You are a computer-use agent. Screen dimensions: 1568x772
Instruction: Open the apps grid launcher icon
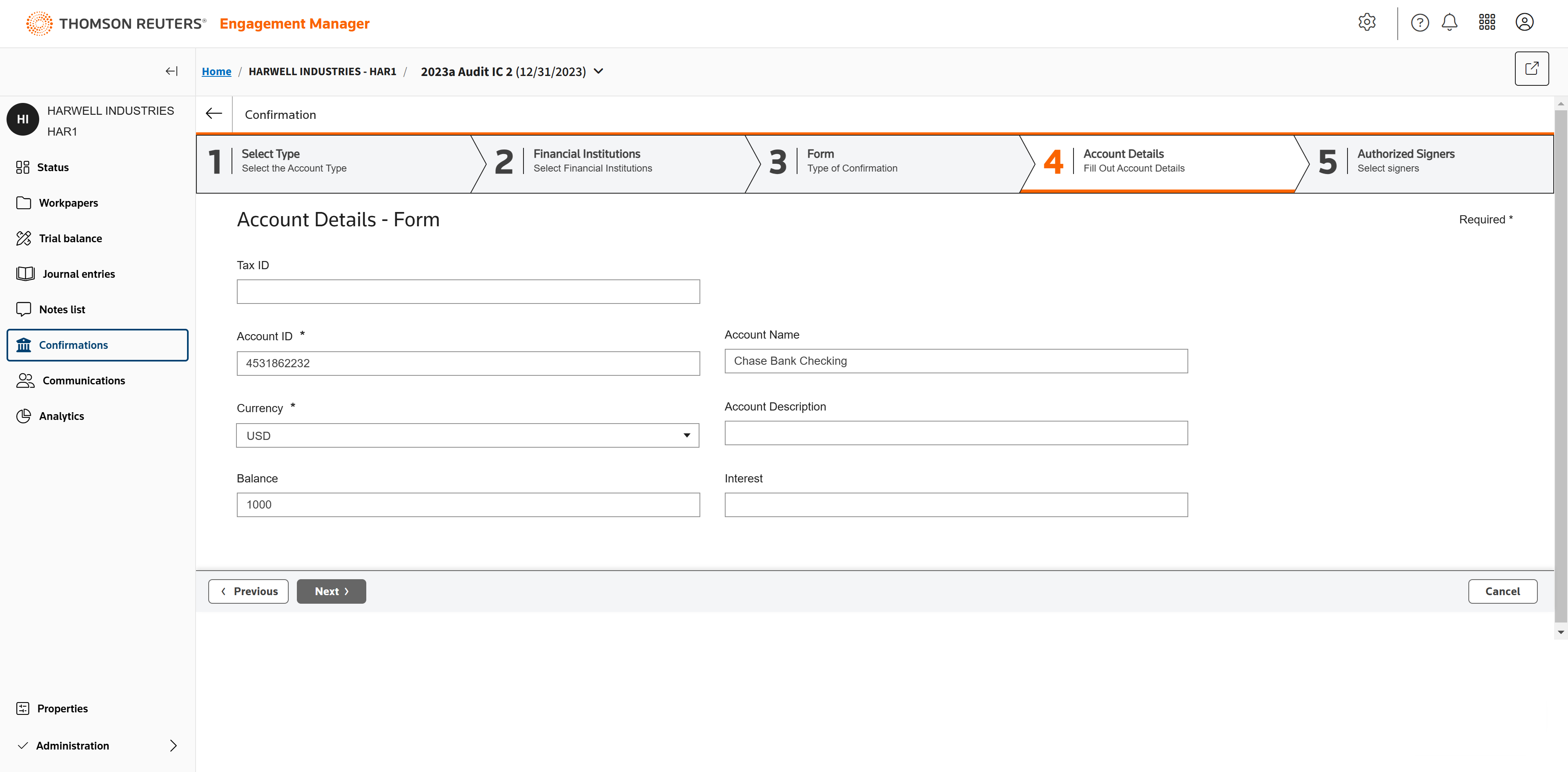tap(1486, 22)
